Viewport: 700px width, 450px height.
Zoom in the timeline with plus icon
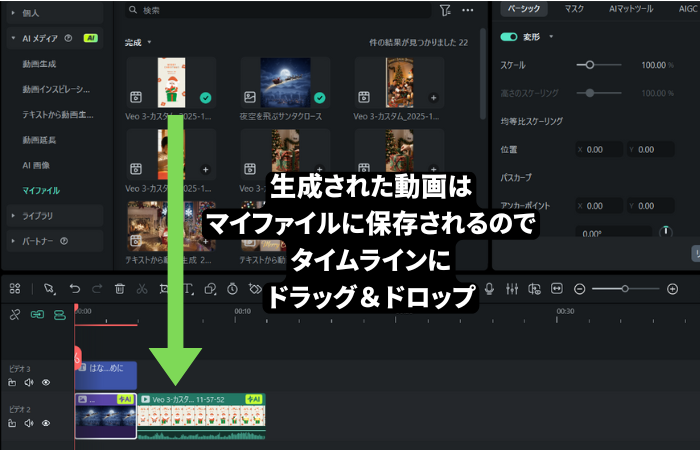click(672, 289)
